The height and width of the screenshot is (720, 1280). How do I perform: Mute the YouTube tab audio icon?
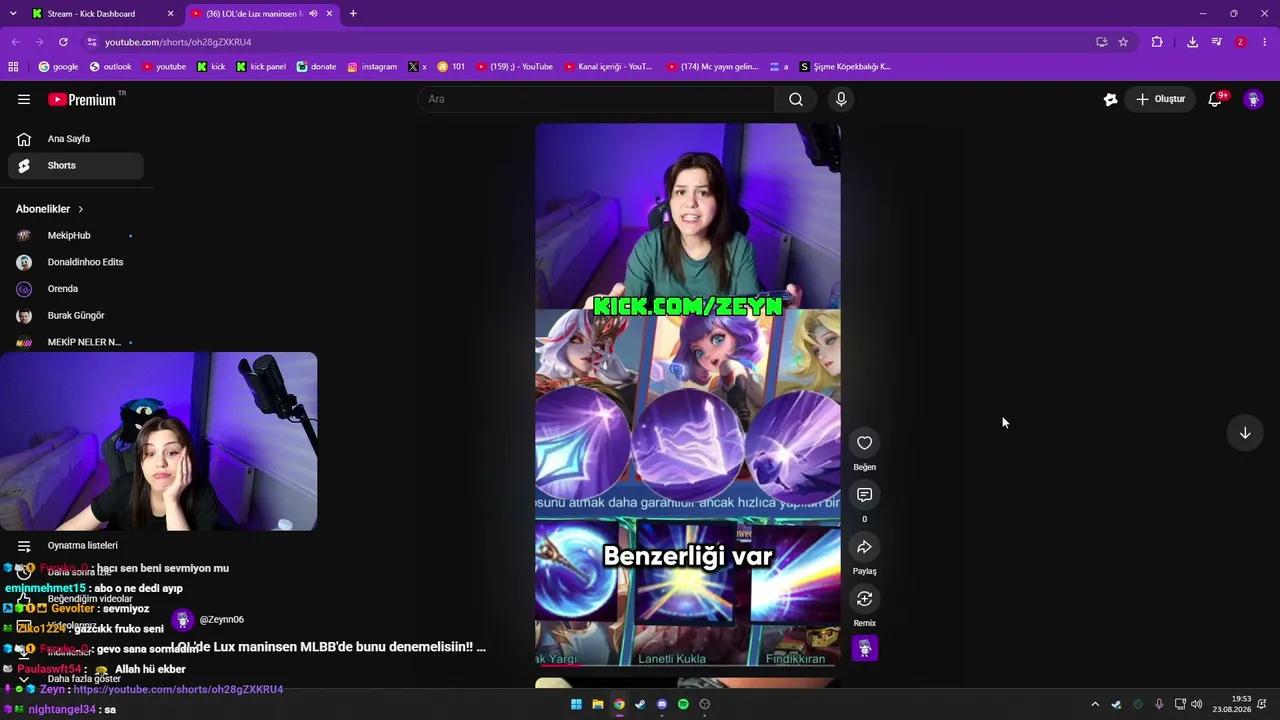tap(313, 14)
